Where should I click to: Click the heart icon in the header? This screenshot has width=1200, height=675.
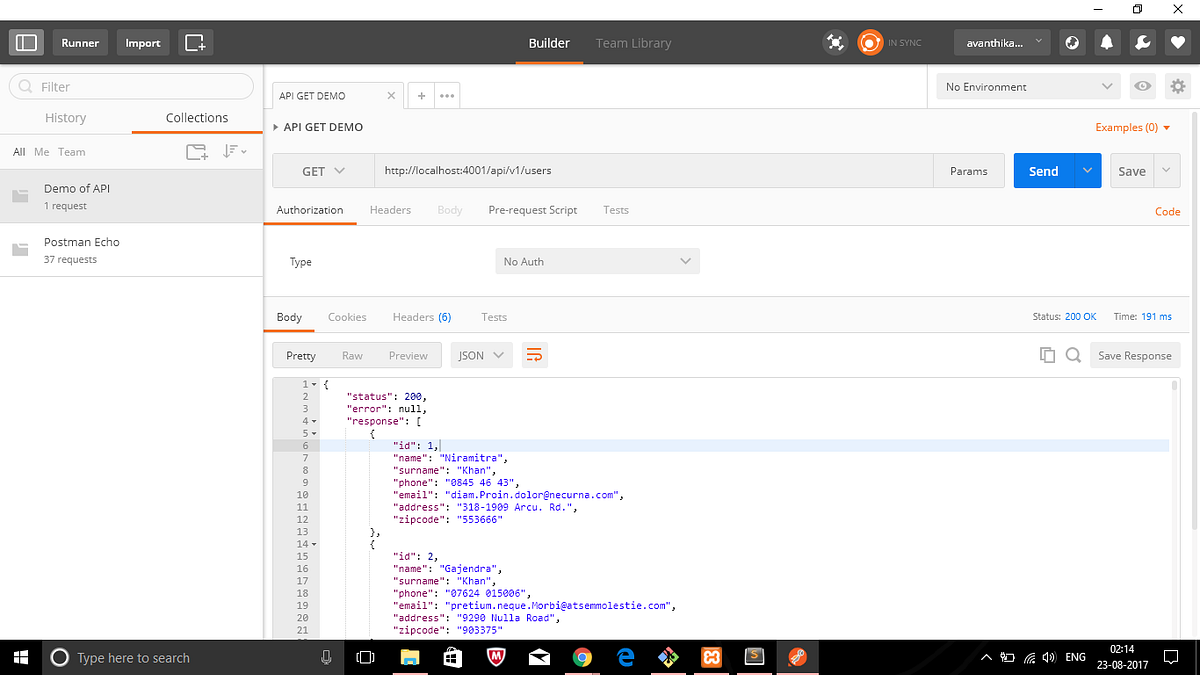tap(1175, 42)
